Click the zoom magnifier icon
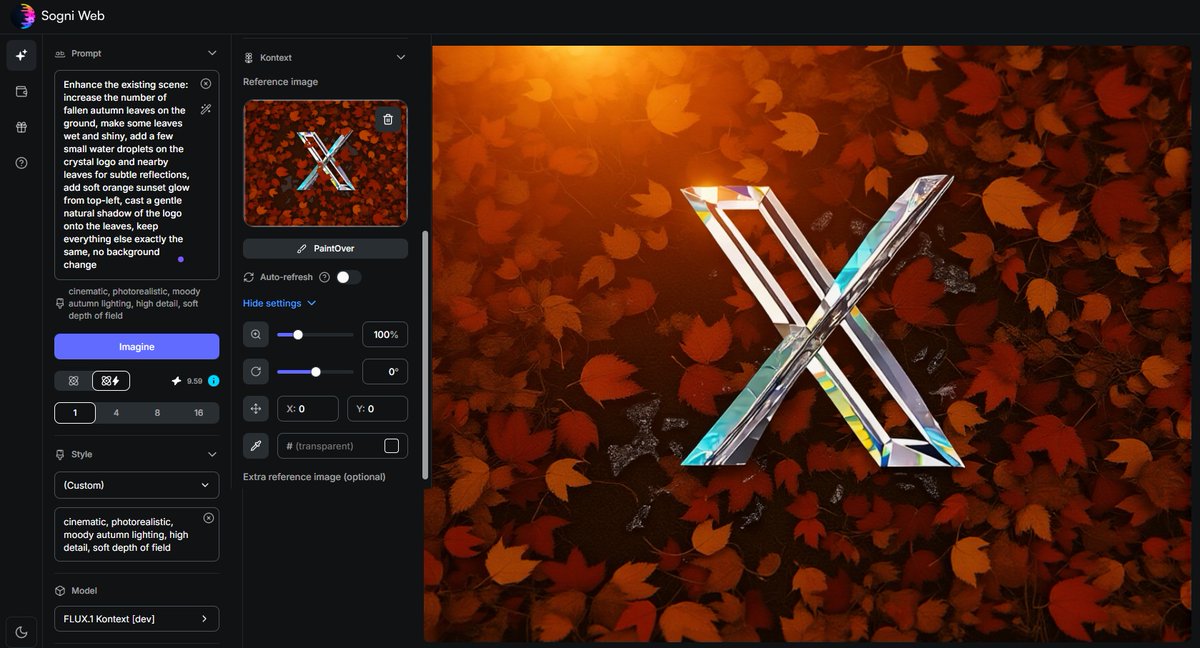 [256, 335]
